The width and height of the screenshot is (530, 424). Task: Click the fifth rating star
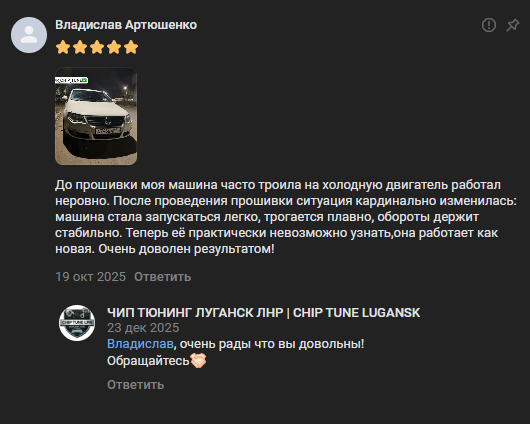pos(131,47)
